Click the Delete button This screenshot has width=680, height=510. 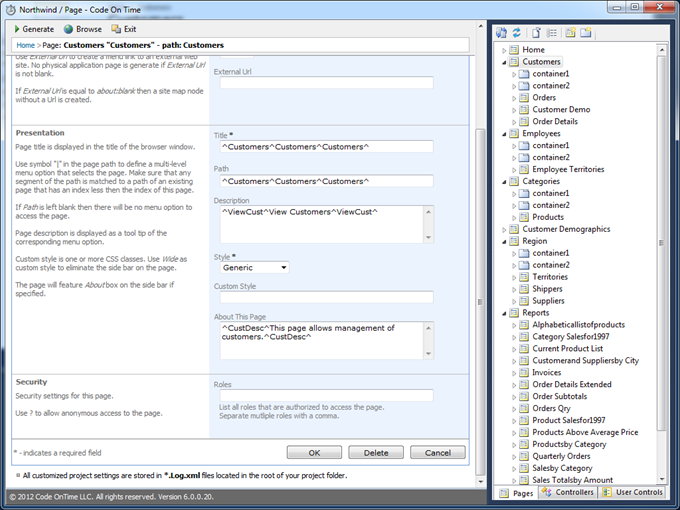pyautogui.click(x=376, y=452)
